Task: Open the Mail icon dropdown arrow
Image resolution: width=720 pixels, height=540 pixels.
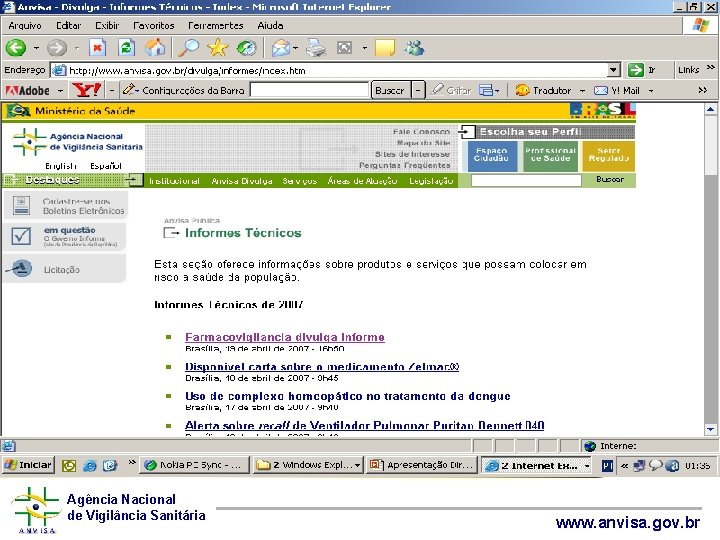Action: [x=295, y=48]
